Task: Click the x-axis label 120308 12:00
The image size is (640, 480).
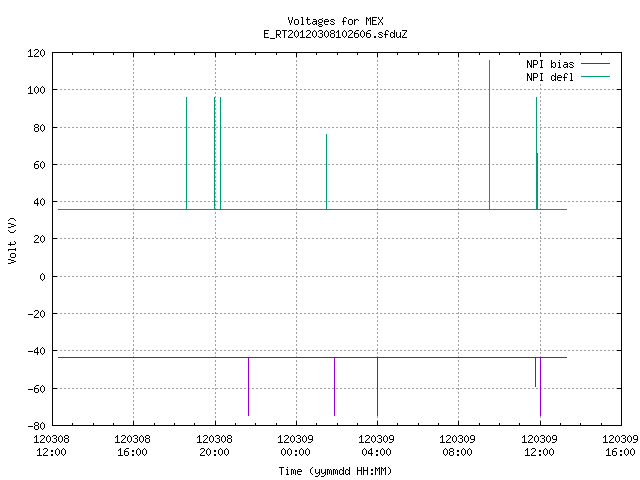Action: click(x=51, y=445)
